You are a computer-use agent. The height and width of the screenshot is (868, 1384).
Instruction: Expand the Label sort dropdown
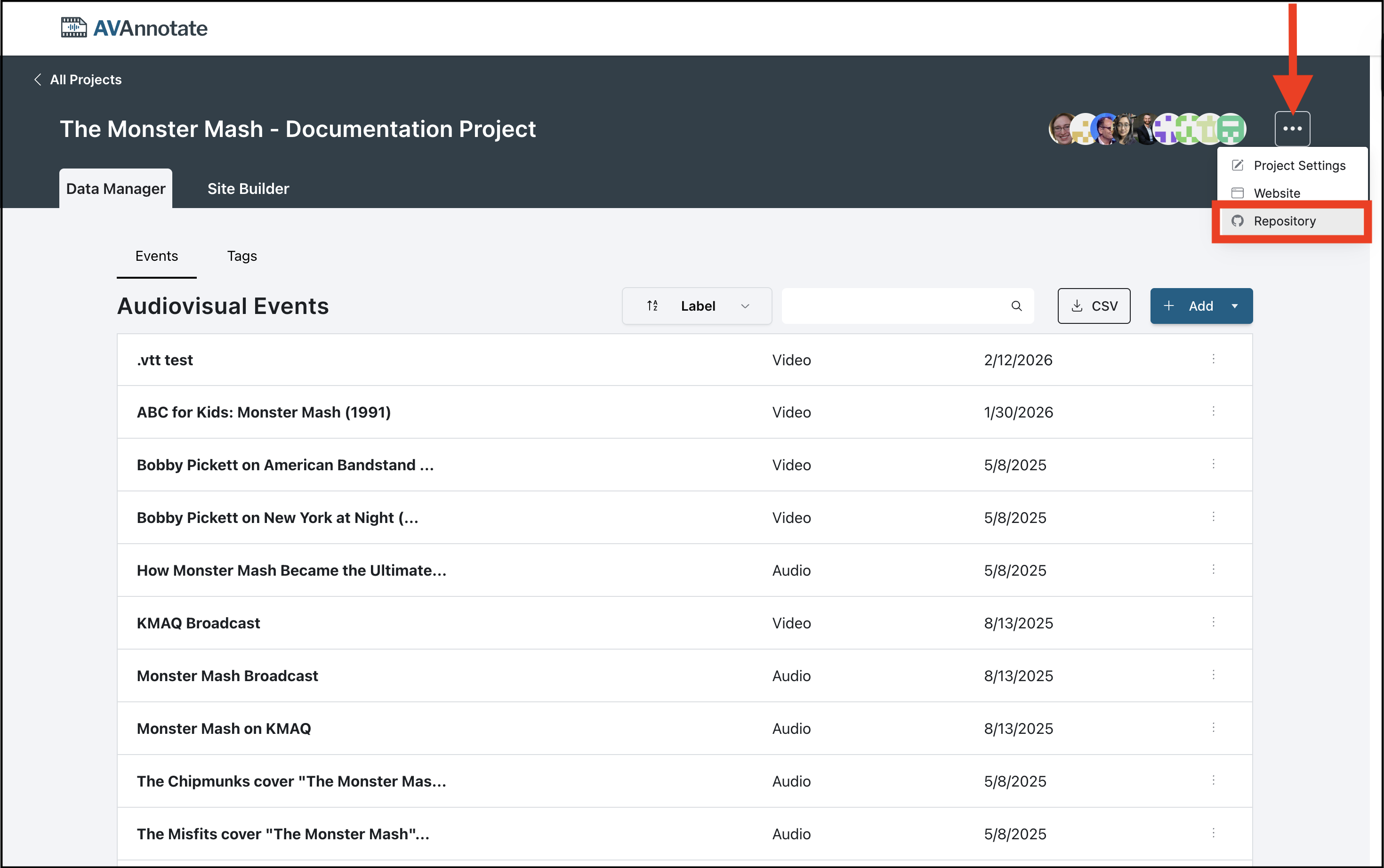[745, 306]
